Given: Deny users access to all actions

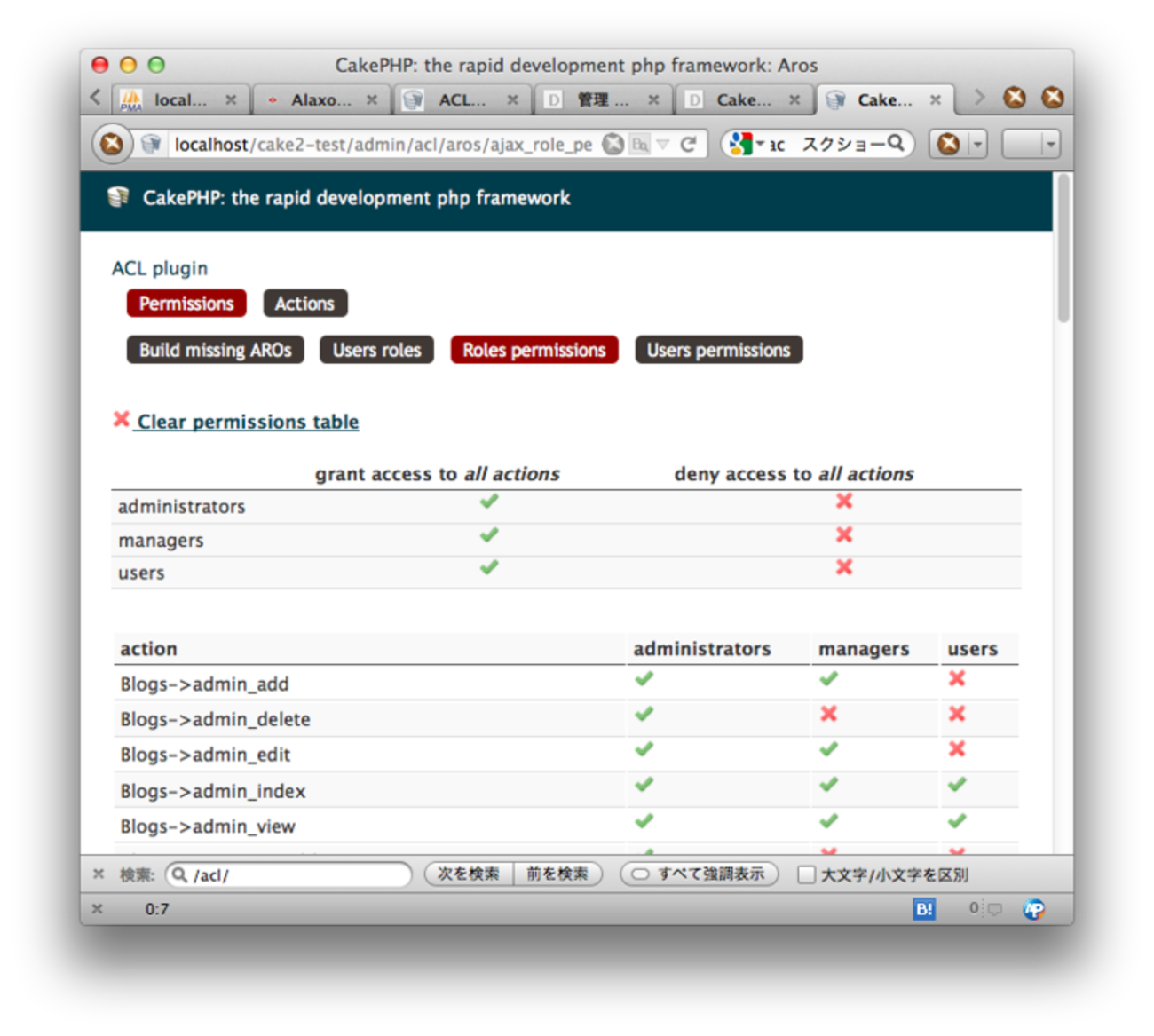Looking at the screenshot, I should click(x=844, y=567).
